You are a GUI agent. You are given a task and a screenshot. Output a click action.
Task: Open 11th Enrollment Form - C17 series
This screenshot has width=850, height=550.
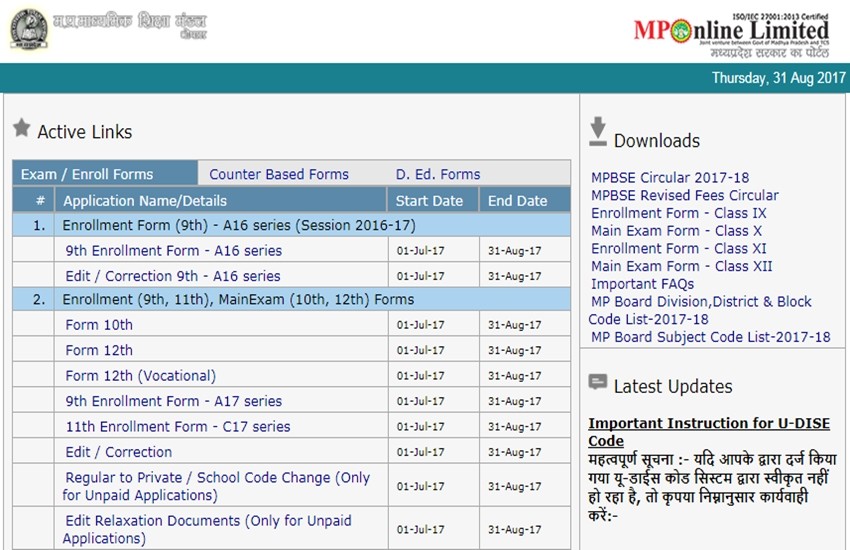click(x=178, y=426)
